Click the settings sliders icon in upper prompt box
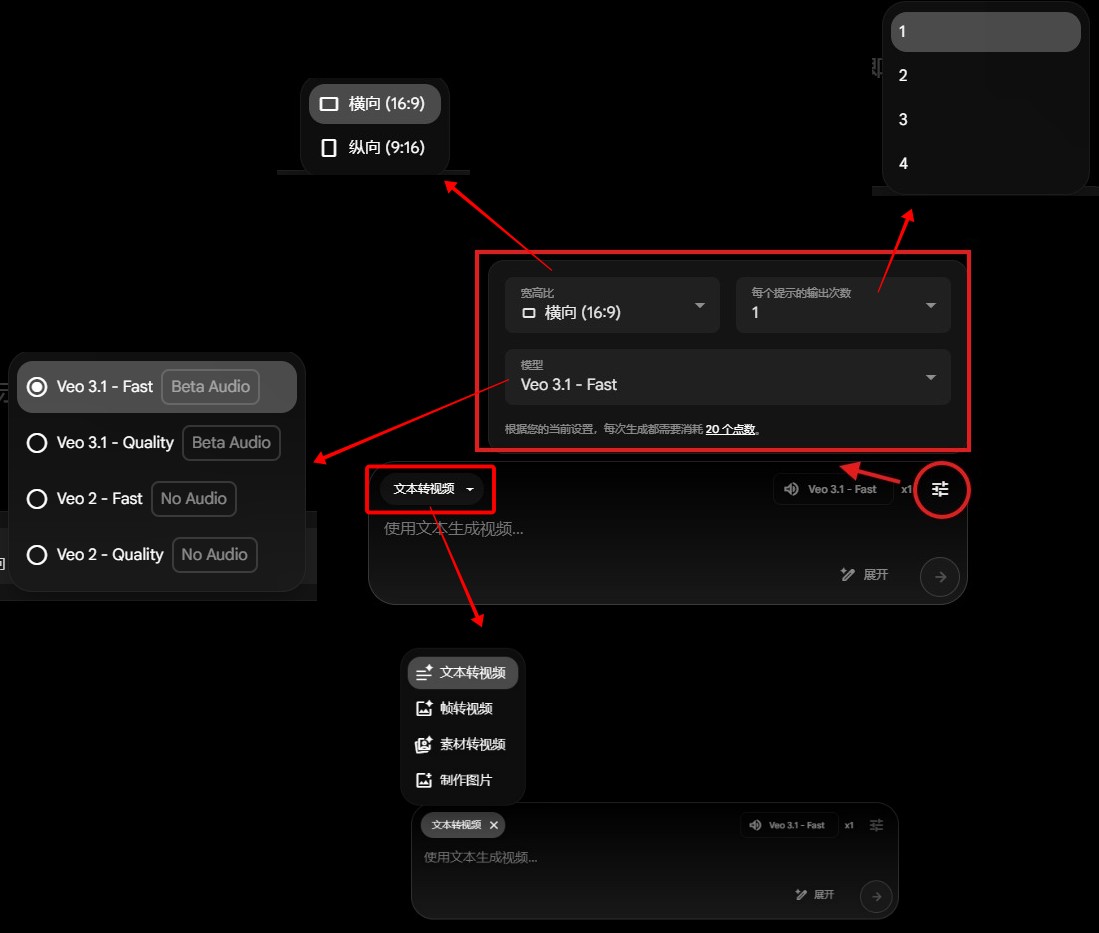 [940, 489]
